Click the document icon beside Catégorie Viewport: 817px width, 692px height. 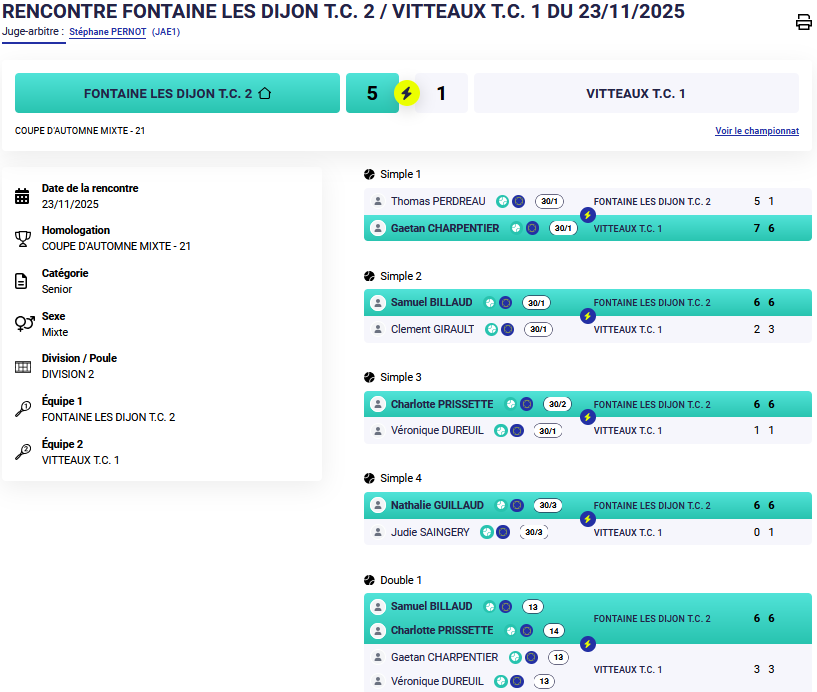(x=22, y=281)
